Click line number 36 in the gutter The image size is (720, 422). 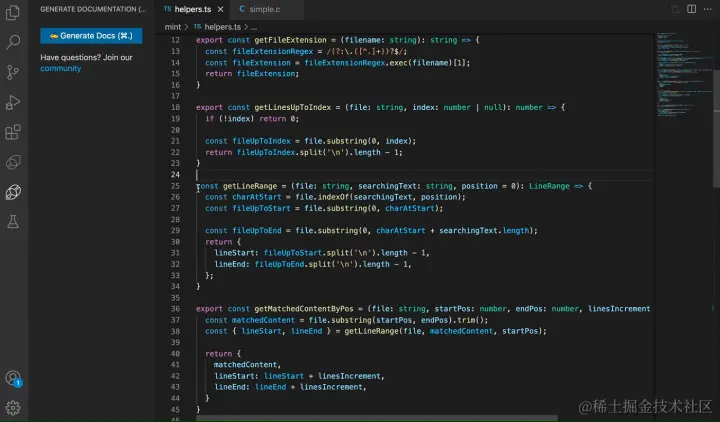pos(175,309)
